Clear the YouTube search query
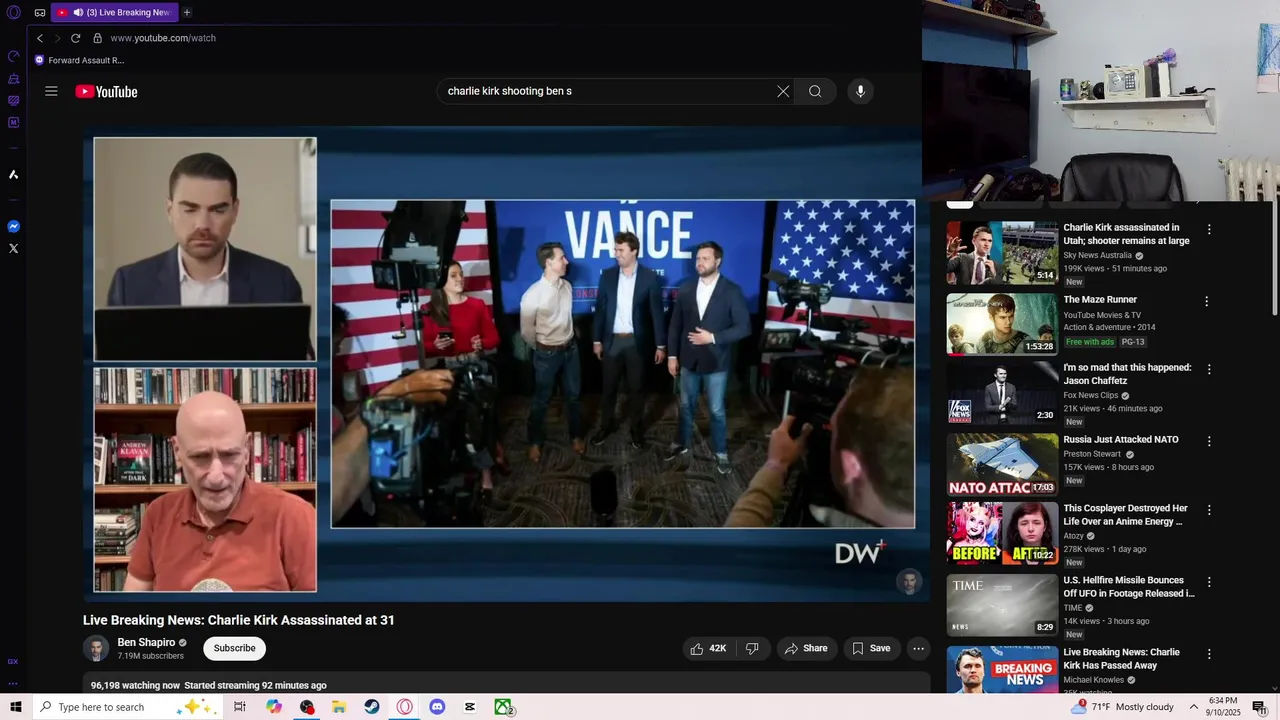This screenshot has height=720, width=1280. pyautogui.click(x=783, y=91)
